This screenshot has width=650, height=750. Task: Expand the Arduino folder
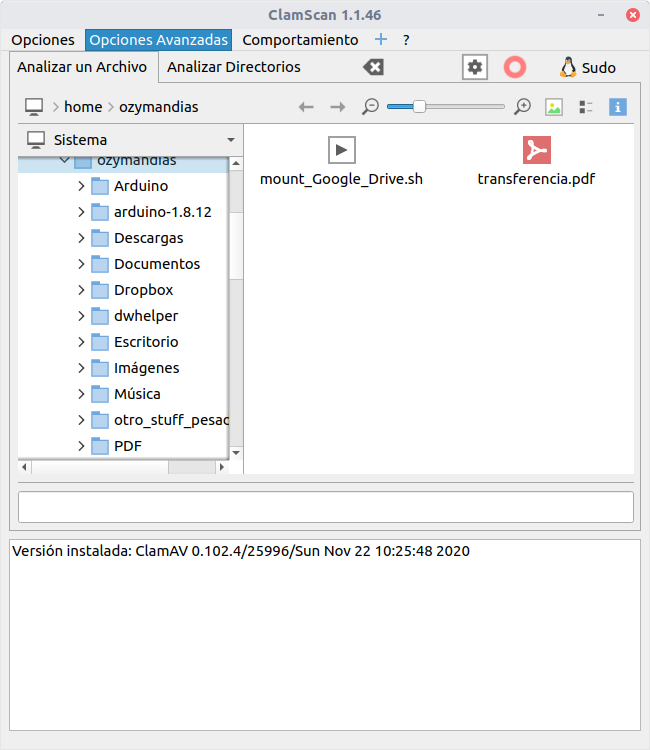point(81,186)
